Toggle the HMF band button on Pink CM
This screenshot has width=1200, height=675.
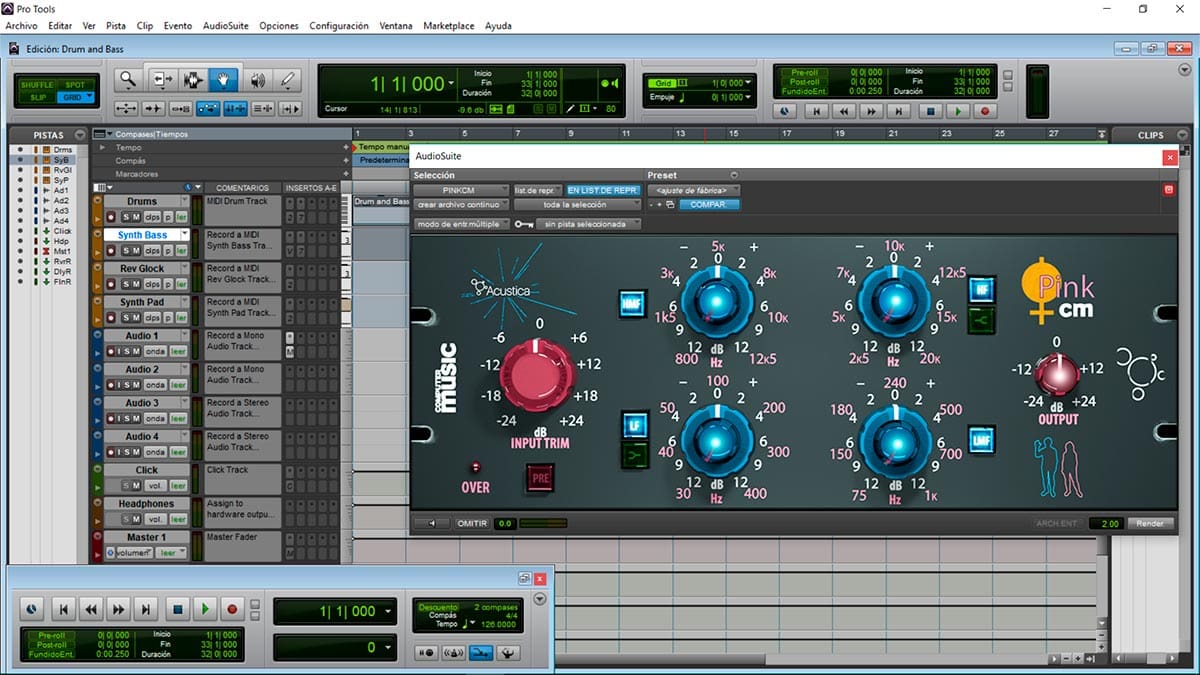coord(631,303)
